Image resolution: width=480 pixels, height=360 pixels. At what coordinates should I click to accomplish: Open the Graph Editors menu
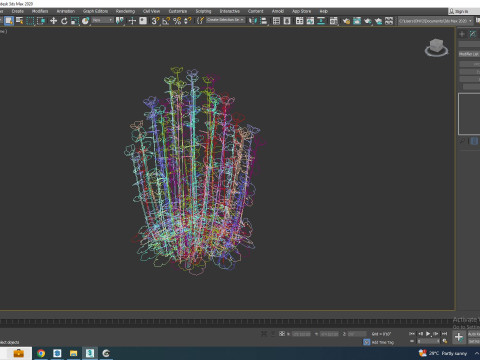[95, 11]
